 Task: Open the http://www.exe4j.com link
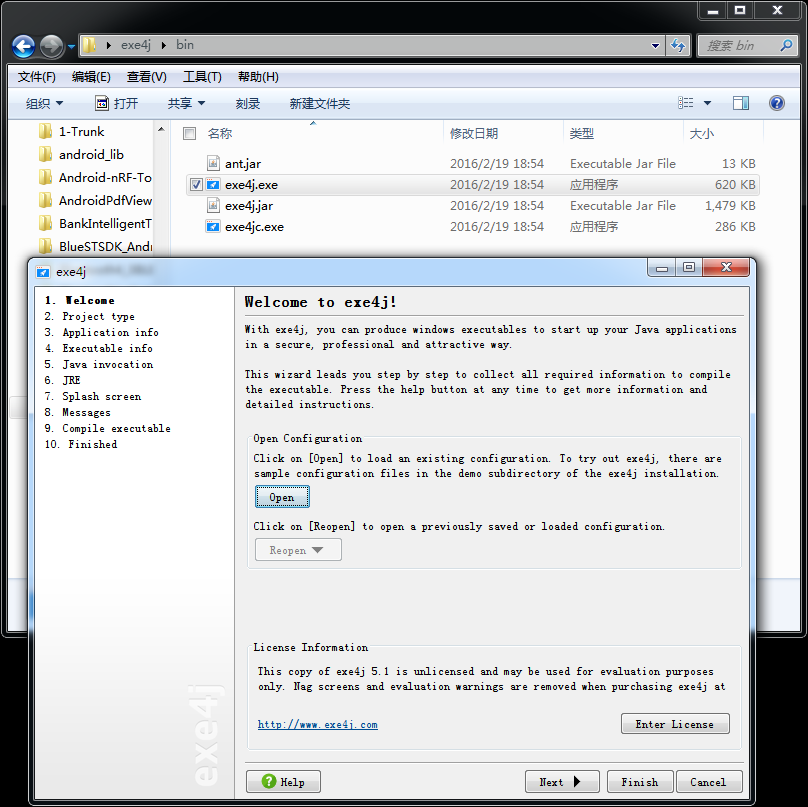[317, 725]
